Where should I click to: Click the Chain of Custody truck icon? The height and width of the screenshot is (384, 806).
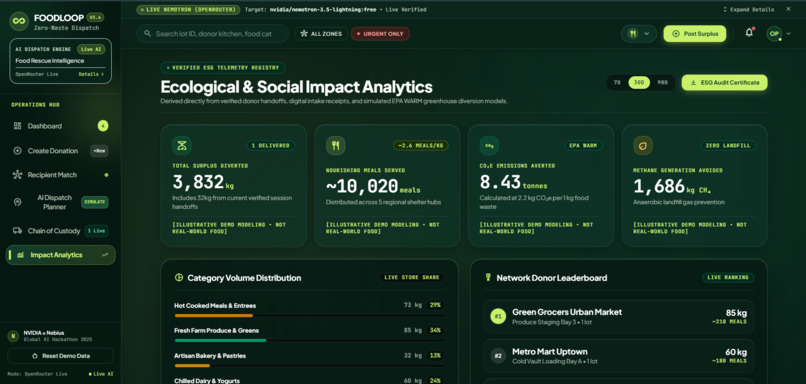pos(17,231)
